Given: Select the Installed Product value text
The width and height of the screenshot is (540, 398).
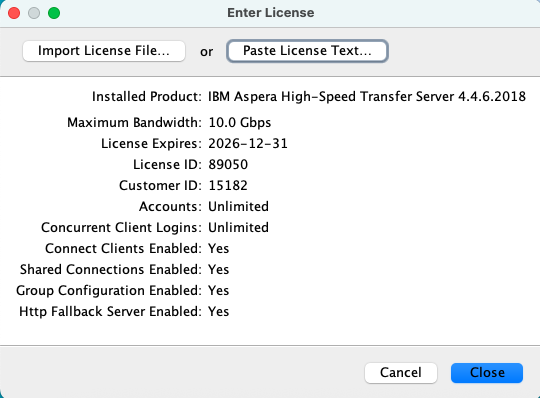Looking at the screenshot, I should click(x=367, y=96).
